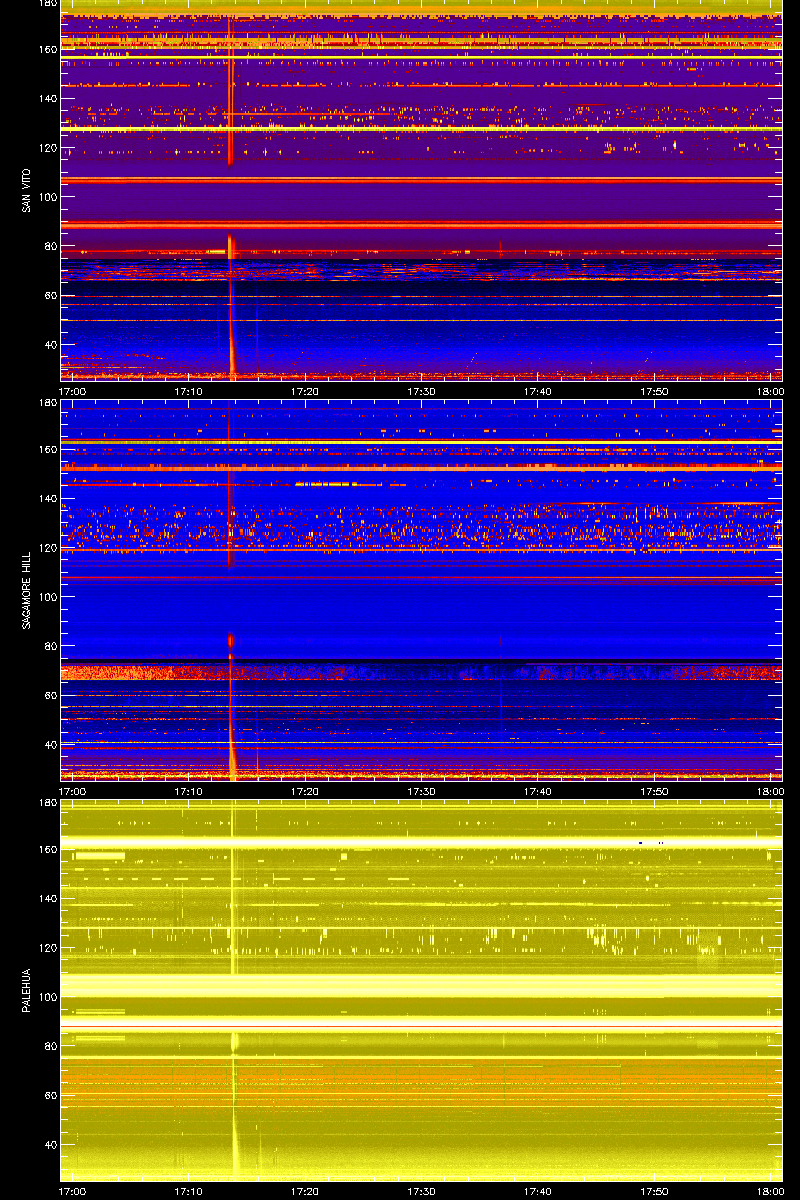Pick the 100 frequency label on Palehua axis

coord(47,997)
